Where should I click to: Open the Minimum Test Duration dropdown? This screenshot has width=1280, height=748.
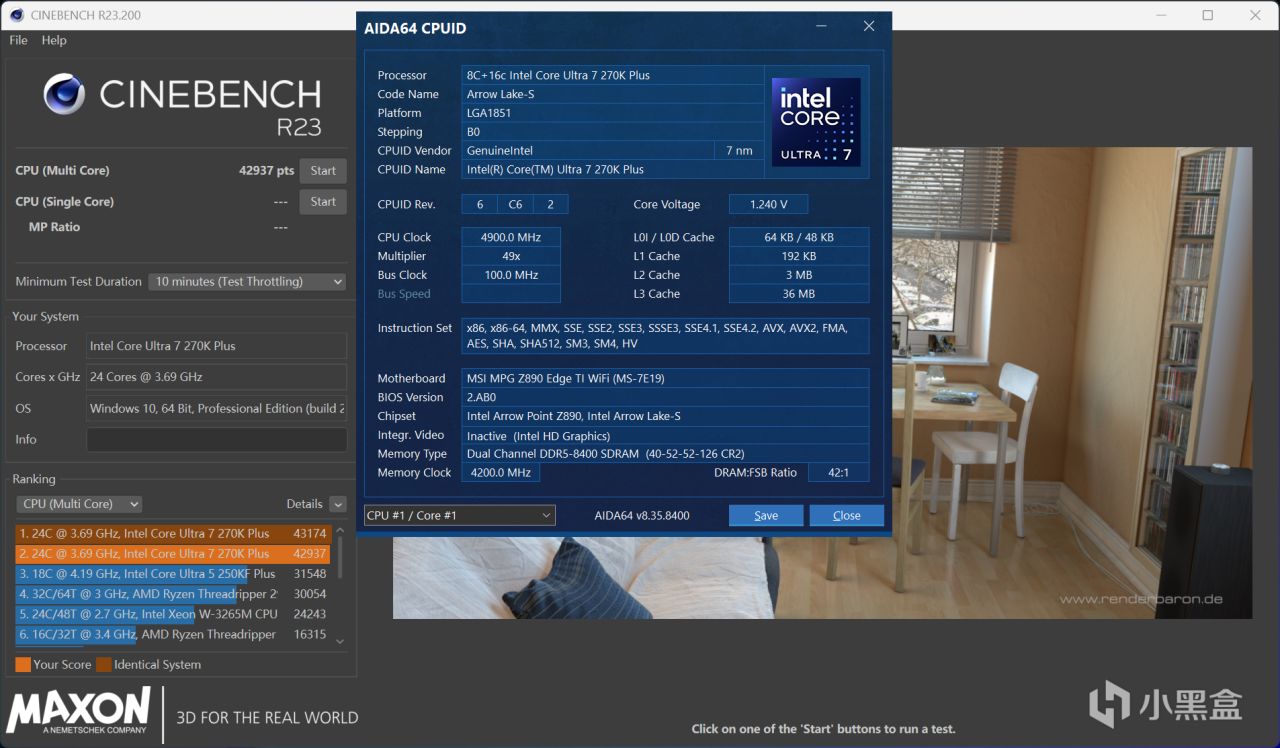(247, 282)
